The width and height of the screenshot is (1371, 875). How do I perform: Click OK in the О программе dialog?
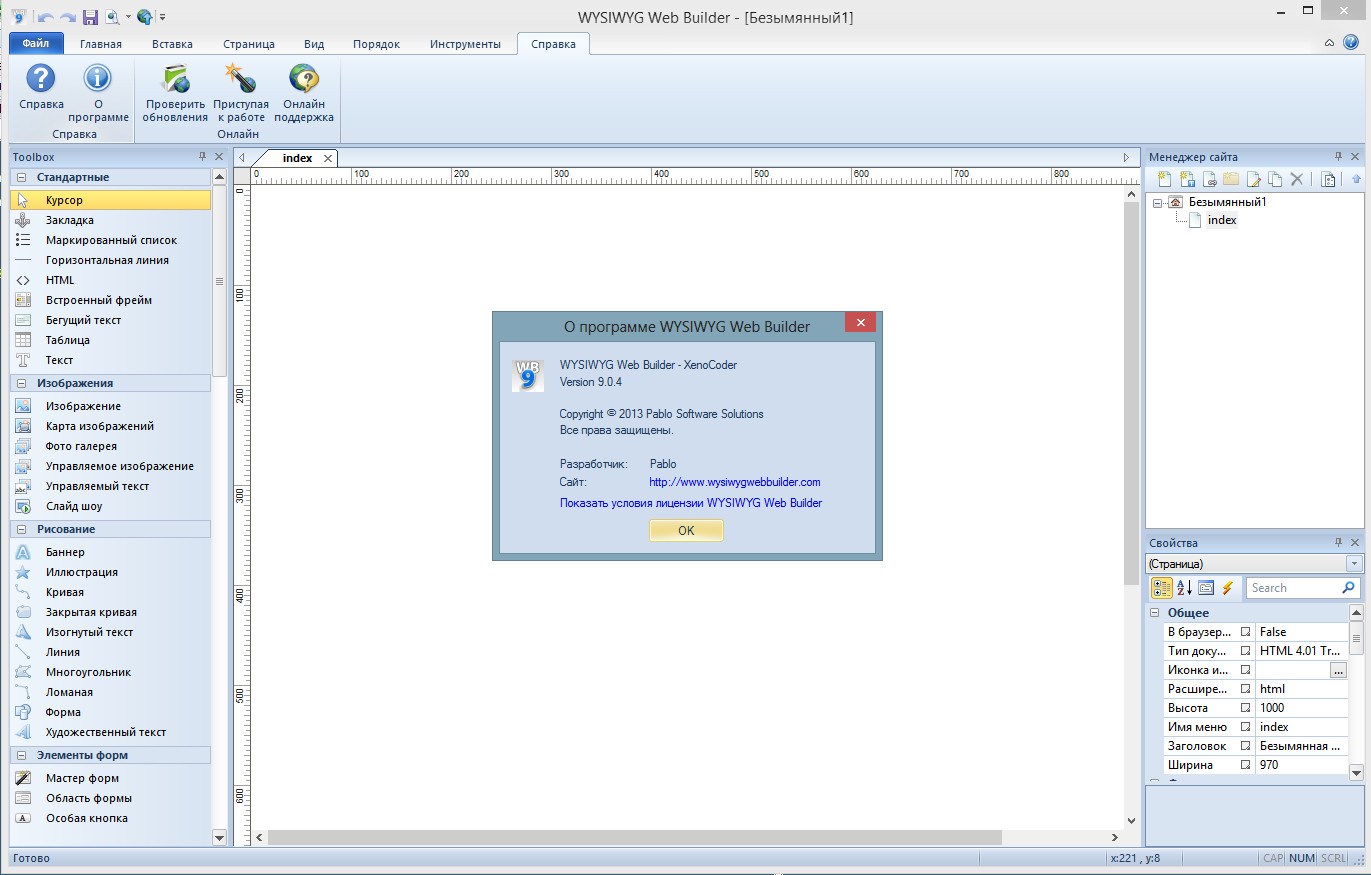pyautogui.click(x=686, y=531)
